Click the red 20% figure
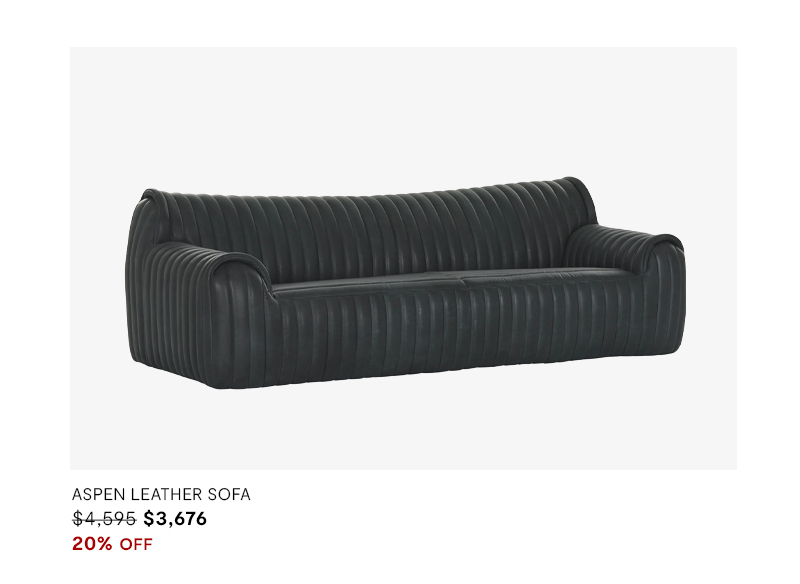 92,544
